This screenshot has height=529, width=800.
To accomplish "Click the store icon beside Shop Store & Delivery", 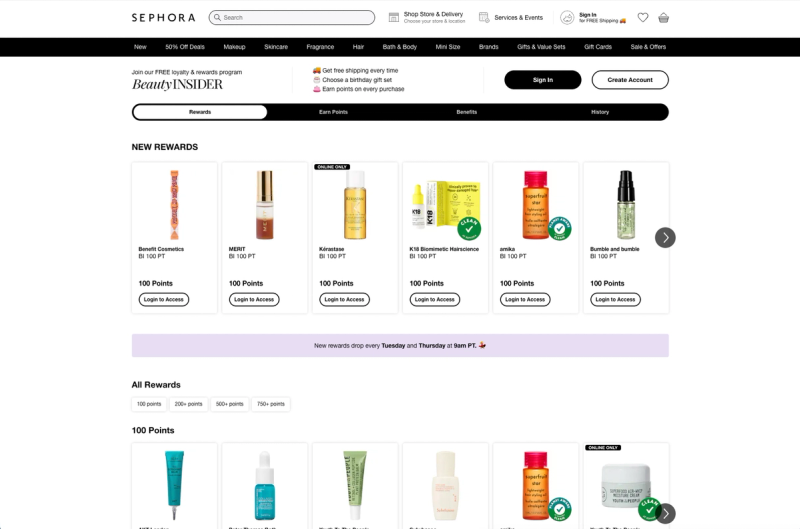I will click(x=393, y=17).
